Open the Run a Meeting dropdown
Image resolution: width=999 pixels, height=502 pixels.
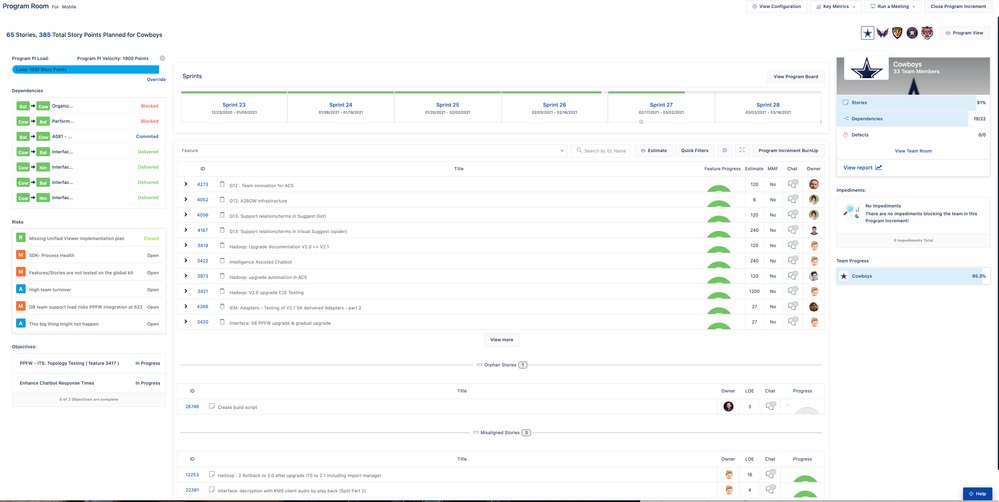coord(893,6)
